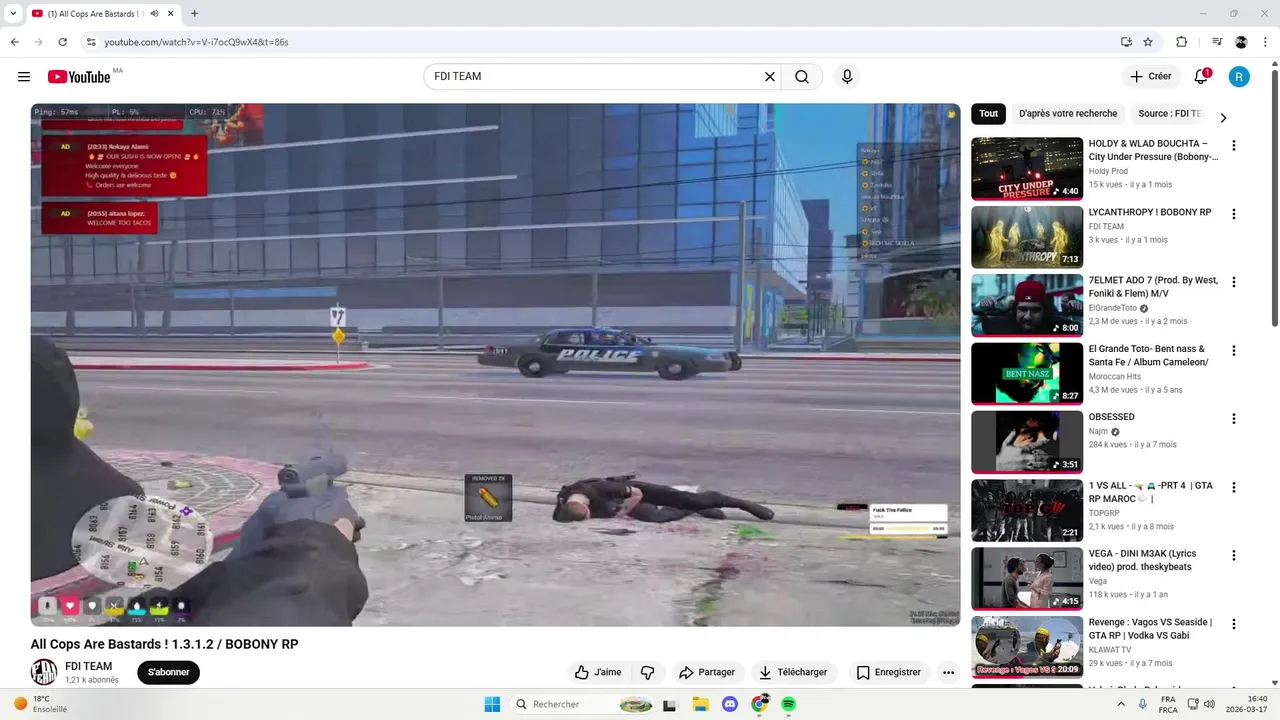This screenshot has width=1280, height=720.
Task: Install app icon in the address bar
Action: tap(1126, 42)
